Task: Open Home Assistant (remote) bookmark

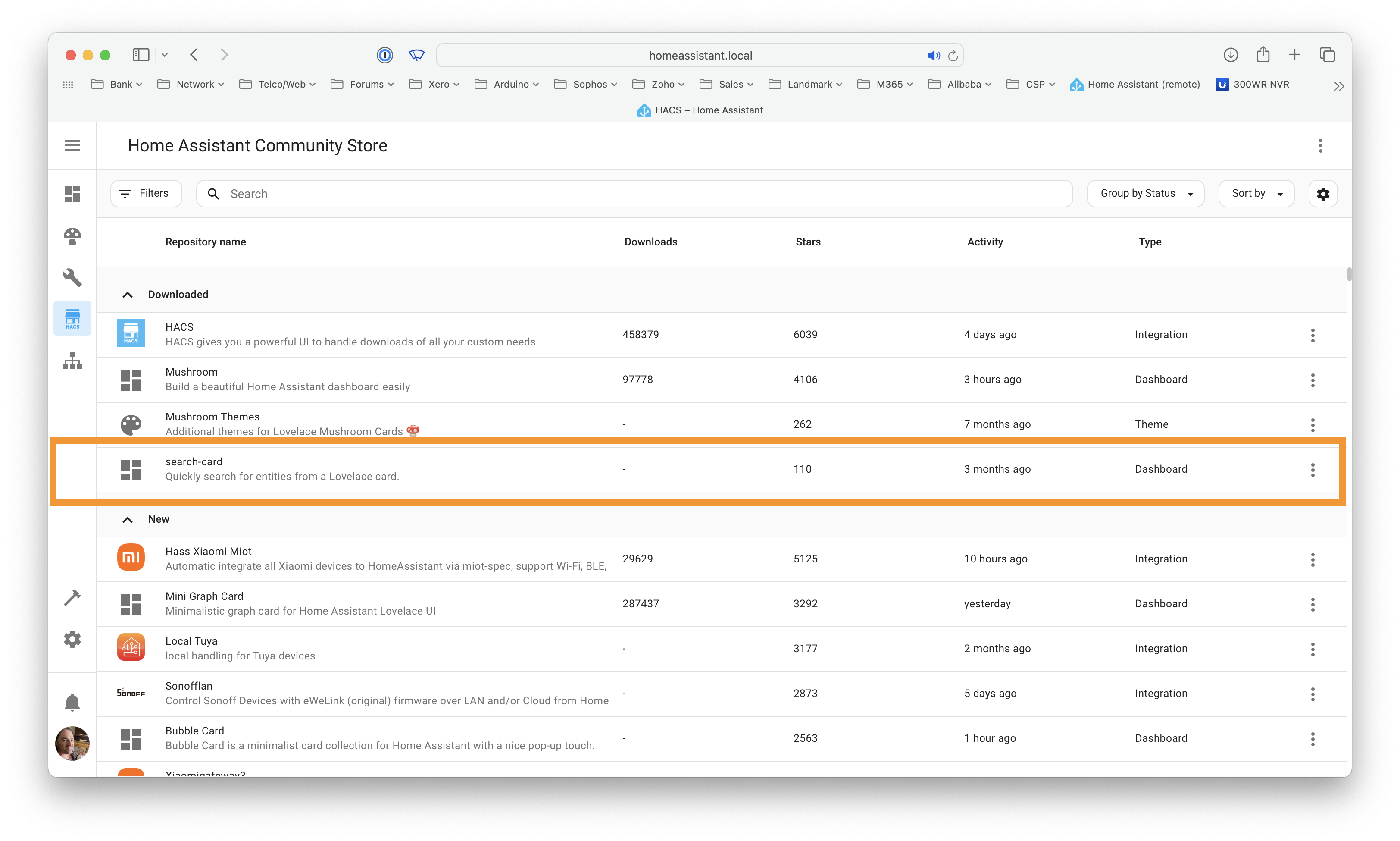Action: point(1134,85)
